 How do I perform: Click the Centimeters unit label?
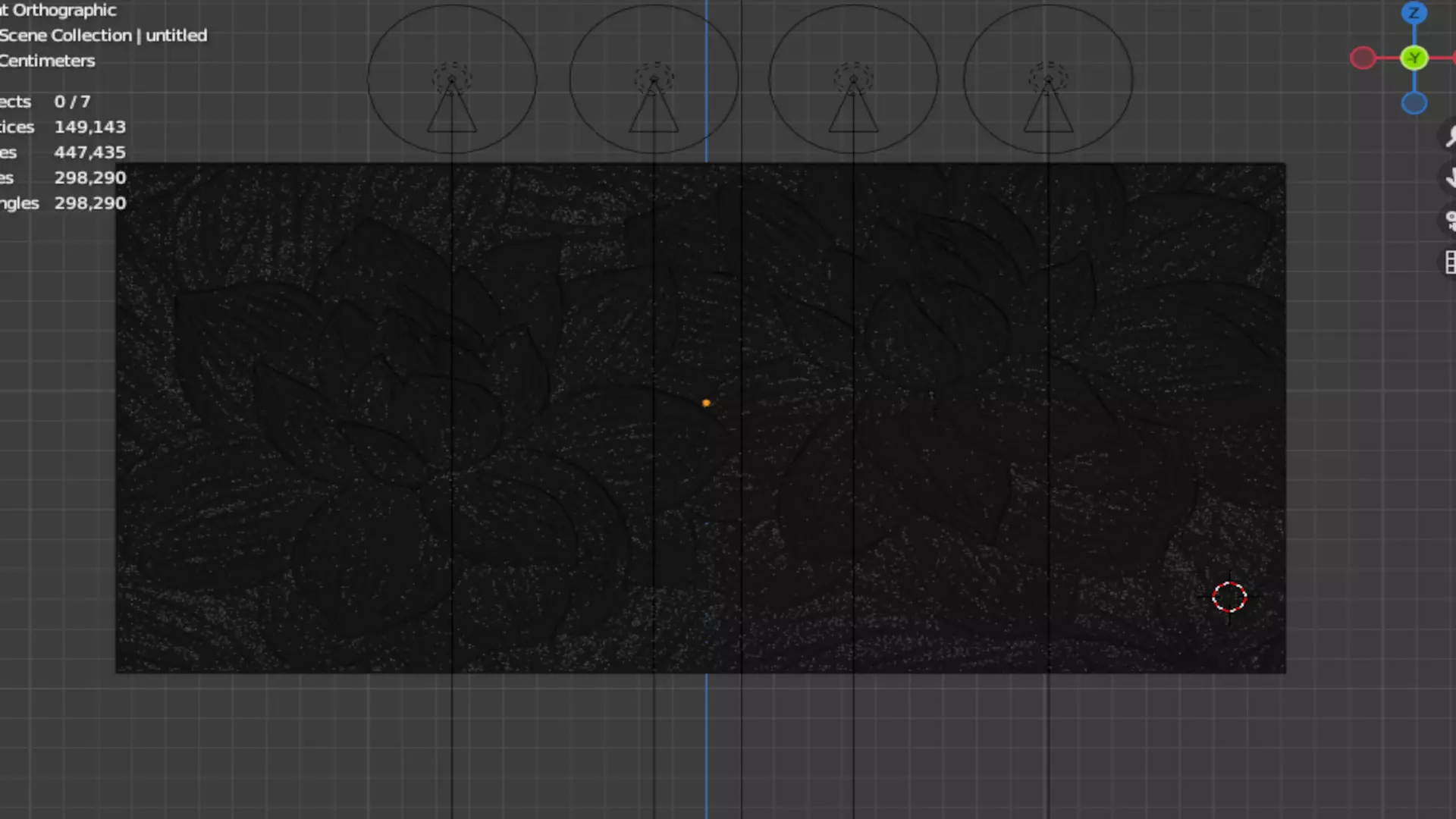tap(47, 61)
